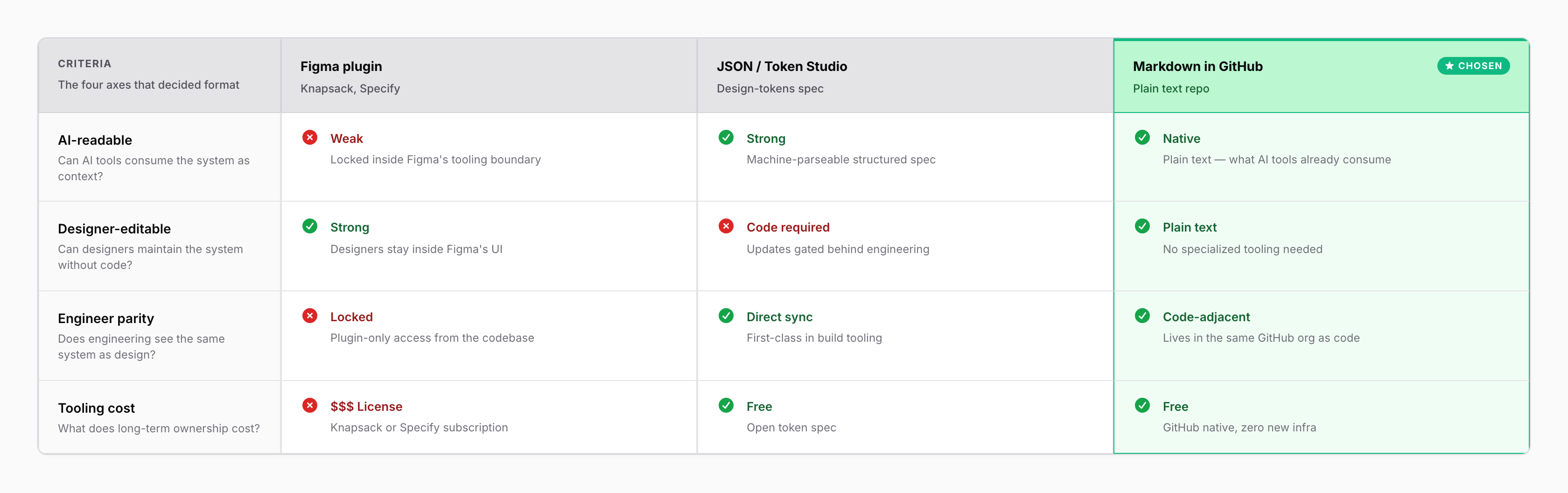Click the Code required rating text
The image size is (1568, 493).
click(x=788, y=228)
